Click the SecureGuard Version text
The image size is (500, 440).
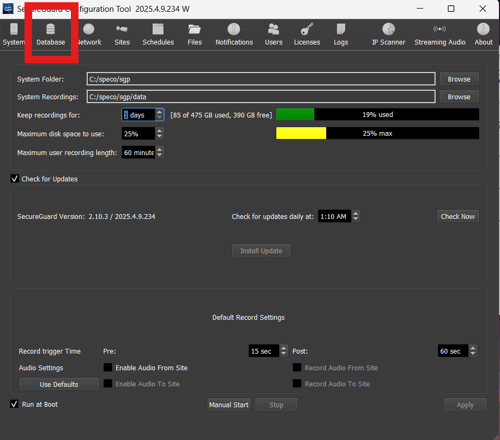tap(86, 216)
